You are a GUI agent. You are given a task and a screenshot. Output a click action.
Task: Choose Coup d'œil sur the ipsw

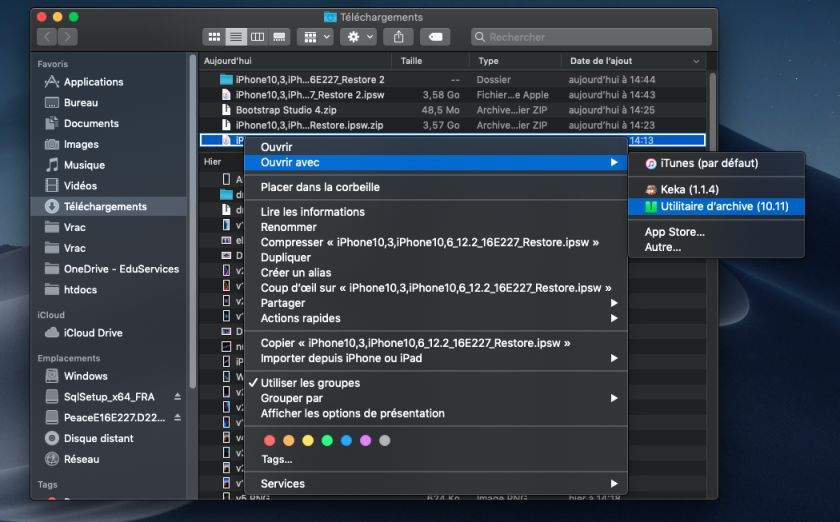(436, 288)
